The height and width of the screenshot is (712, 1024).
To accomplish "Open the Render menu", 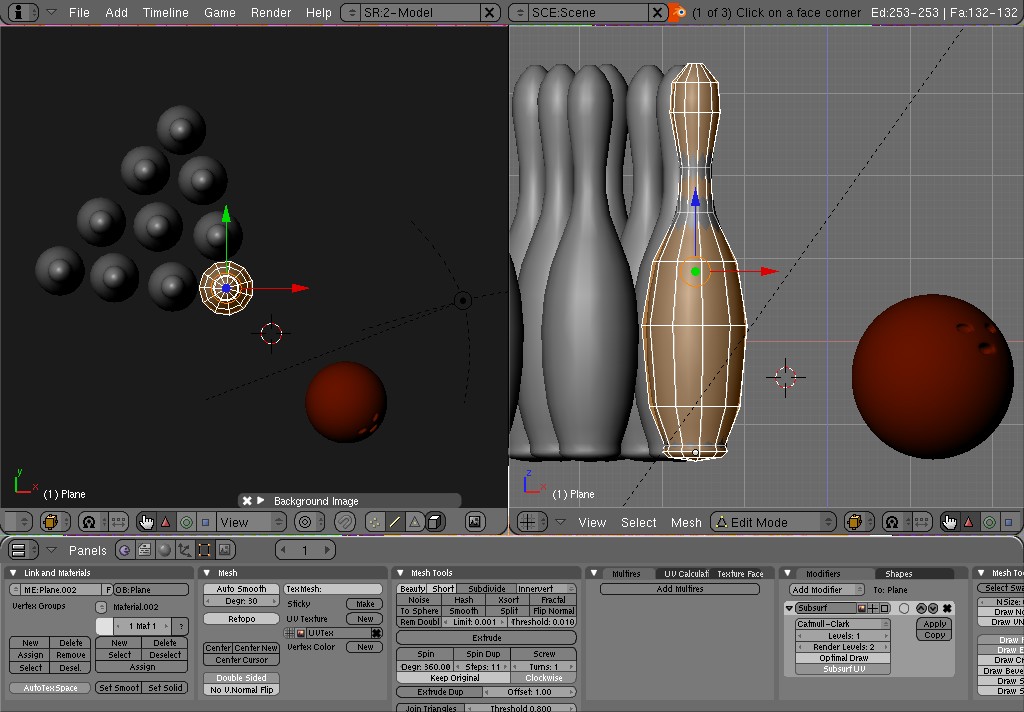I will coord(271,12).
